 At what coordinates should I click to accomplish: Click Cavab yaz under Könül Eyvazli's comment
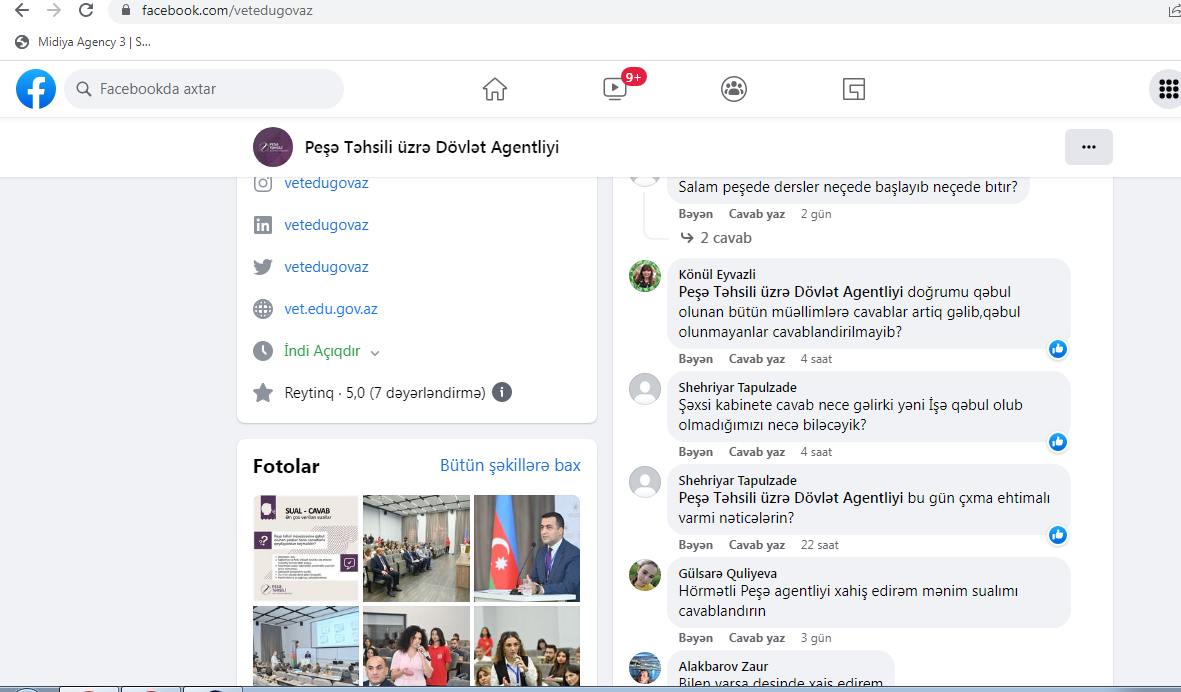click(757, 359)
